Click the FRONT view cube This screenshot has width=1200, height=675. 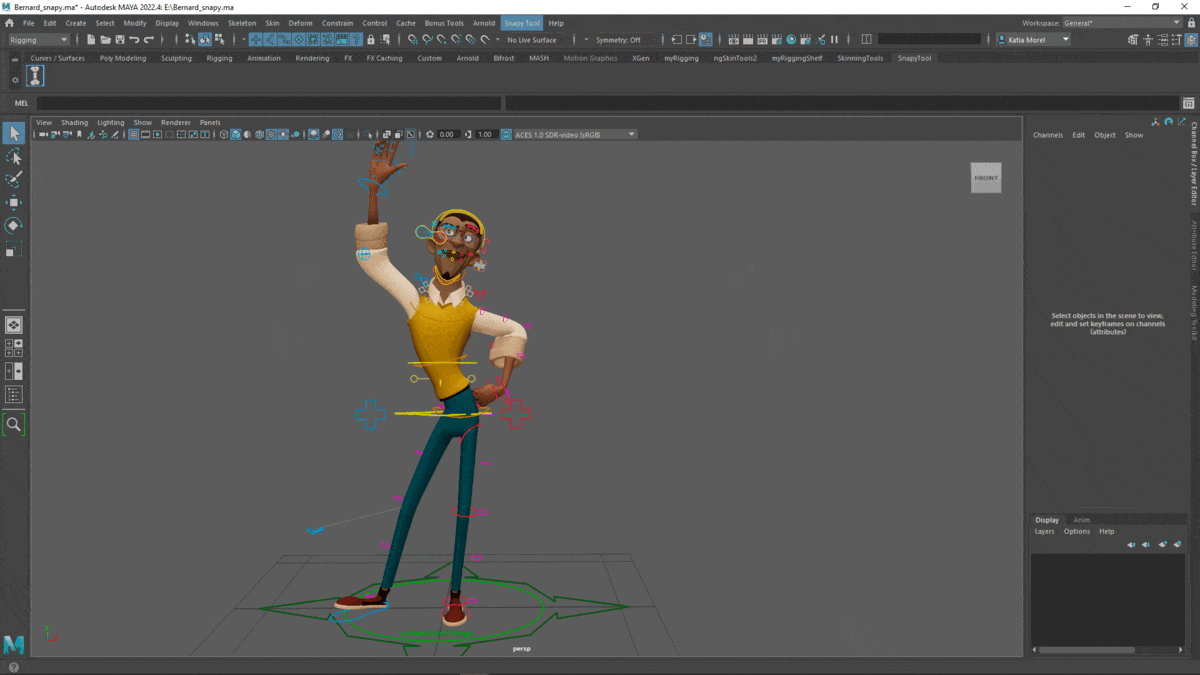click(985, 178)
